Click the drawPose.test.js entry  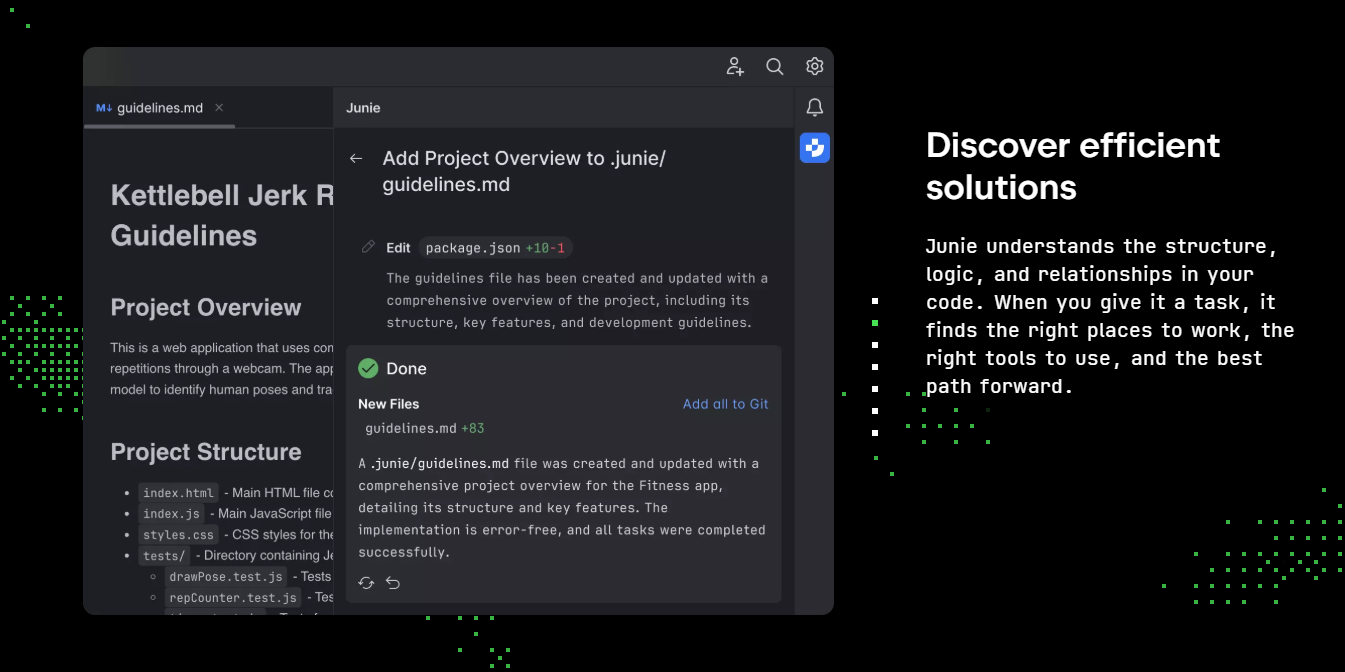click(x=226, y=577)
